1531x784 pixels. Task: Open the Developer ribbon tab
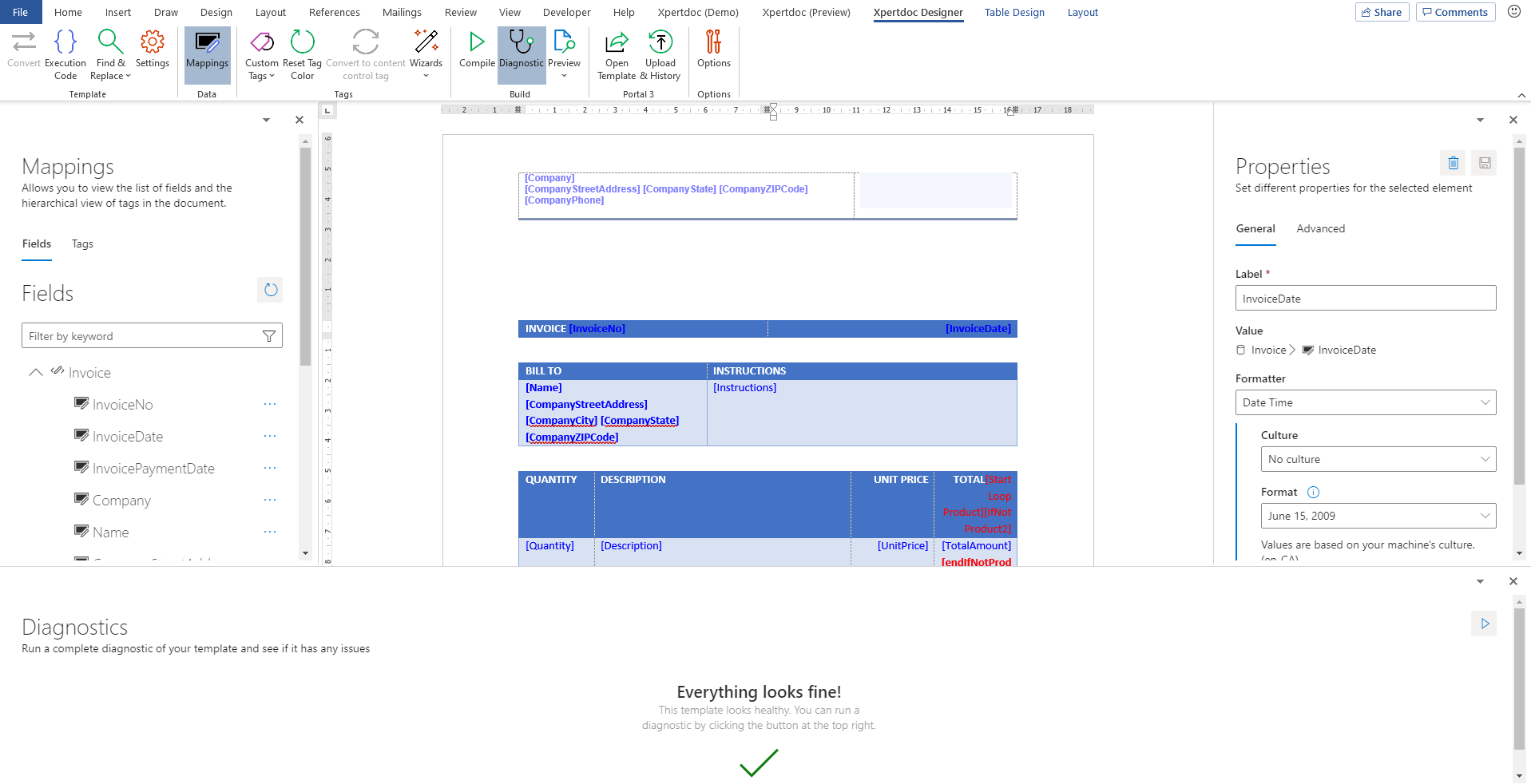pyautogui.click(x=566, y=12)
